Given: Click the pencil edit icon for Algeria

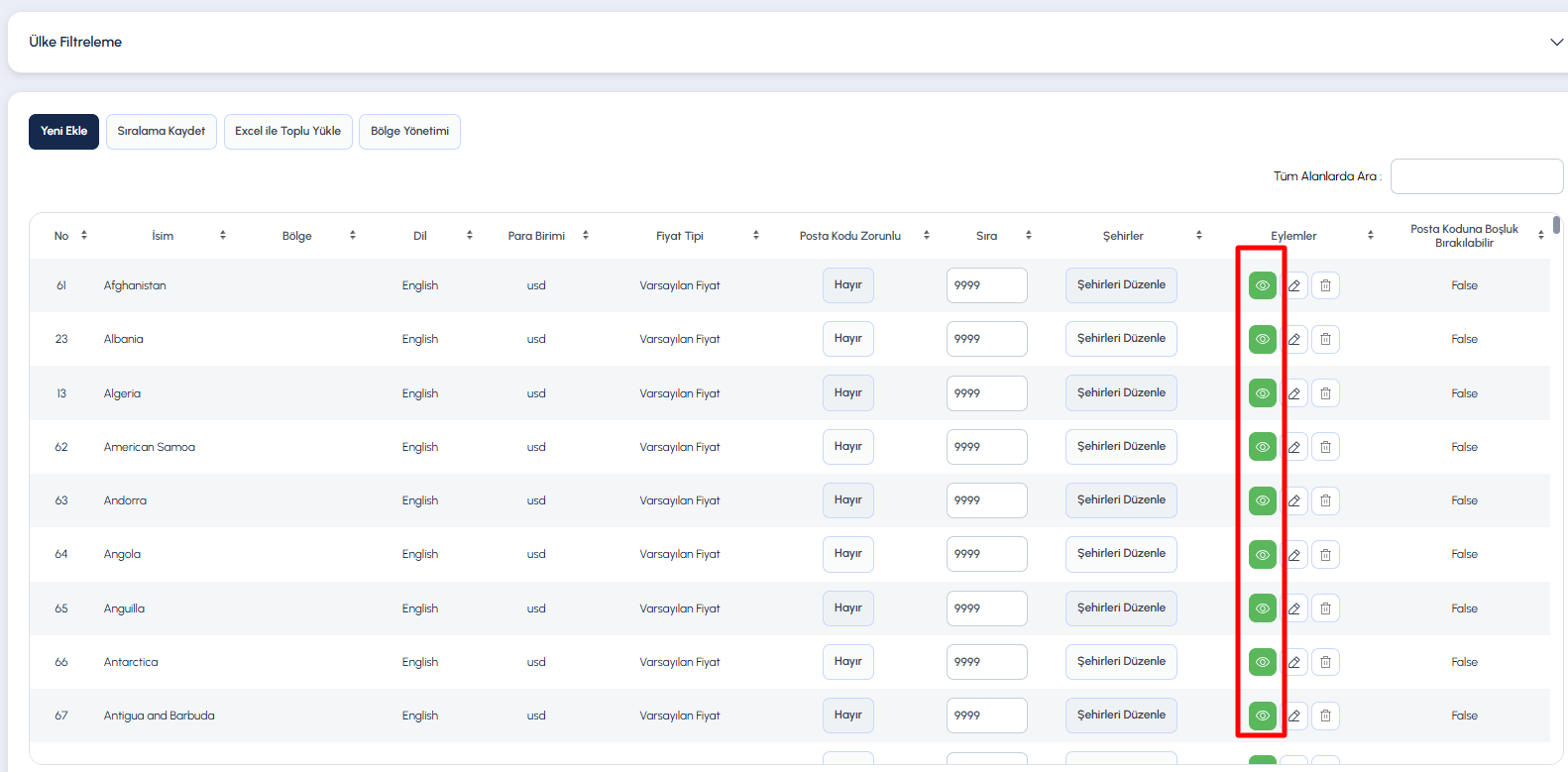Looking at the screenshot, I should tap(1294, 393).
